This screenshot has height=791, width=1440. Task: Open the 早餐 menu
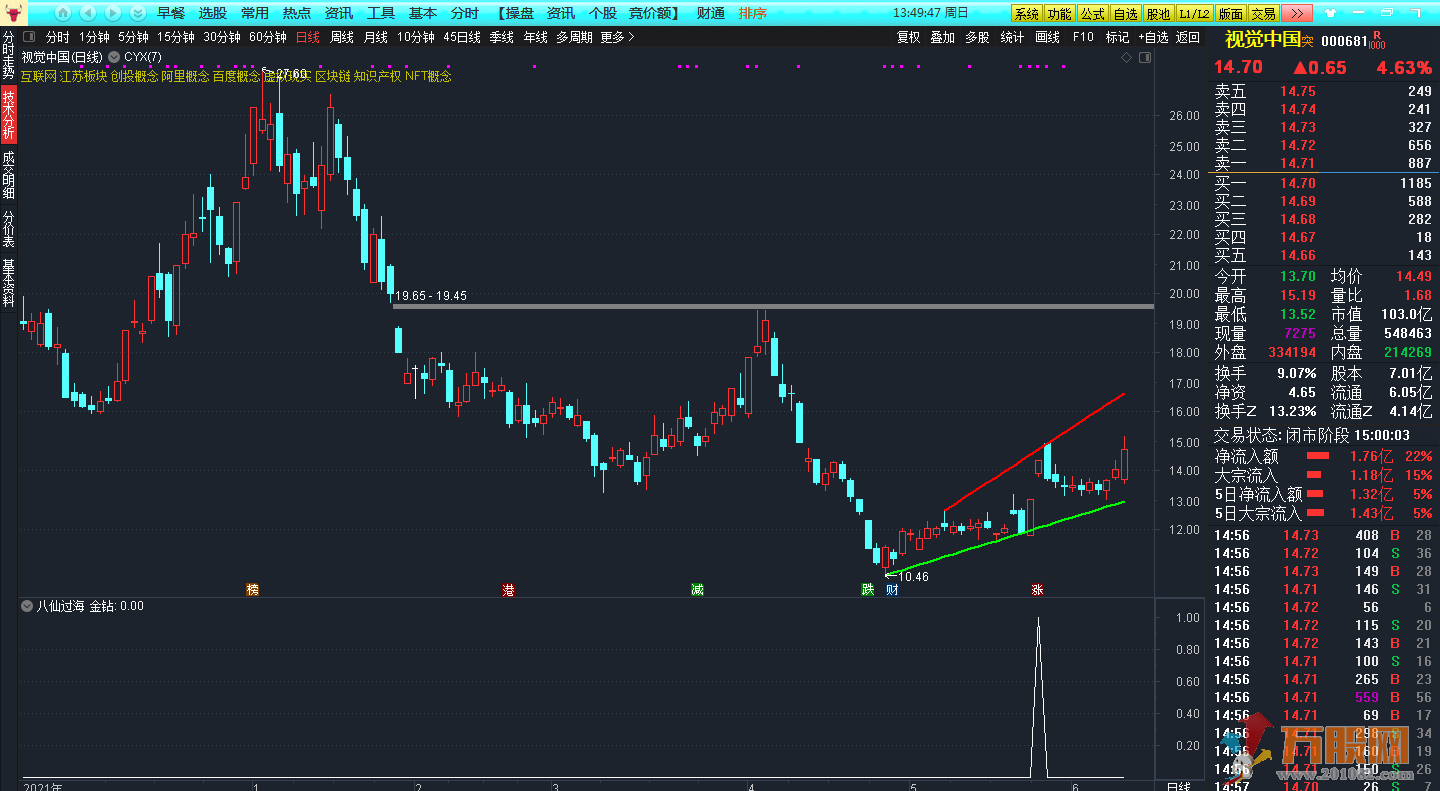pyautogui.click(x=171, y=13)
